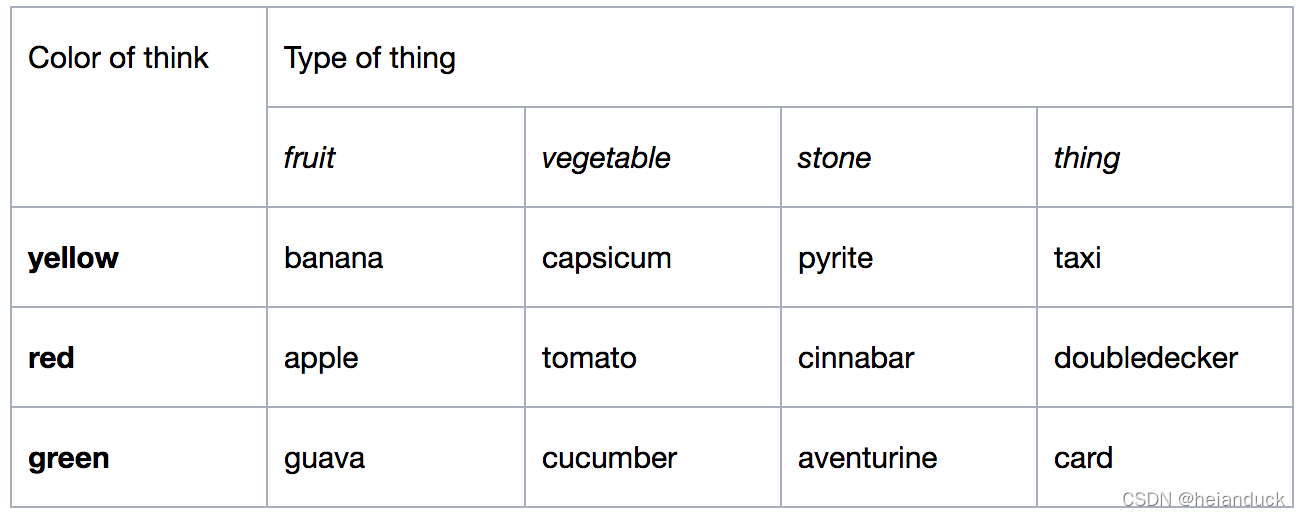Image resolution: width=1300 pixels, height=516 pixels.
Task: Select the 'stone' column header
Action: [x=909, y=157]
